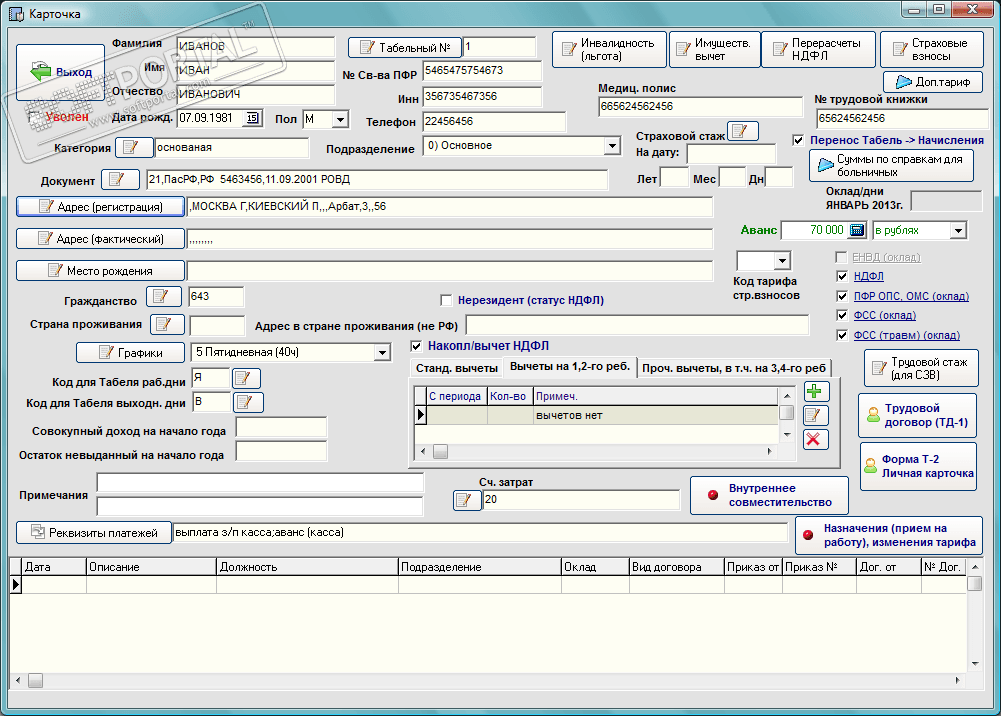Open Форма Т-2 Личная карточка
Image resolution: width=1001 pixels, height=716 pixels.
click(918, 466)
